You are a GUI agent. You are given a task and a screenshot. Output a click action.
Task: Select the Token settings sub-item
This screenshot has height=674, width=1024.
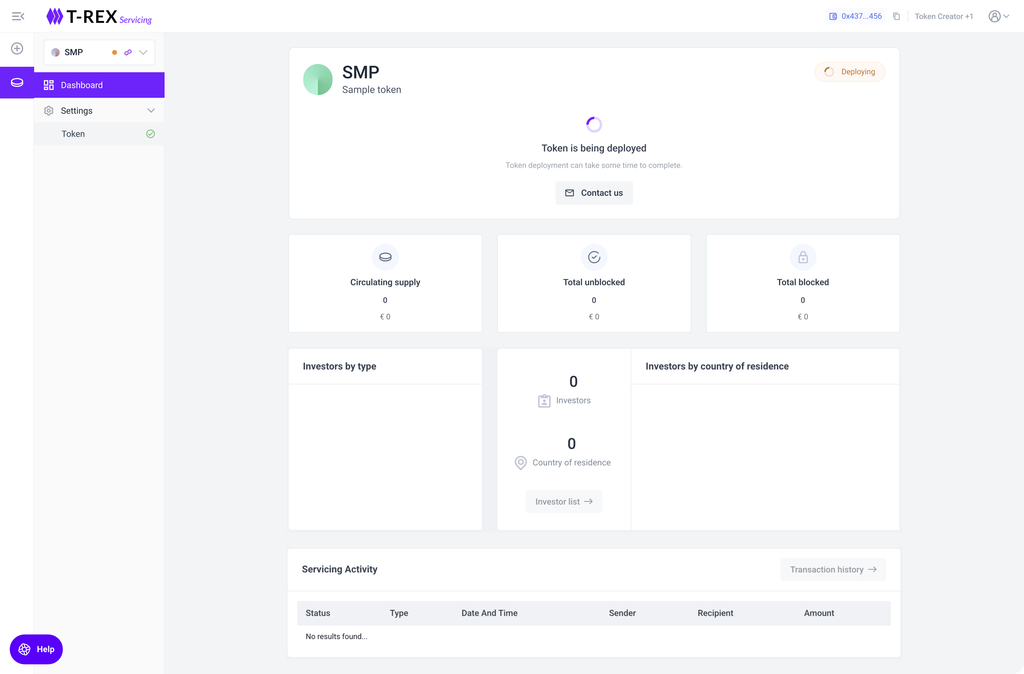point(99,134)
